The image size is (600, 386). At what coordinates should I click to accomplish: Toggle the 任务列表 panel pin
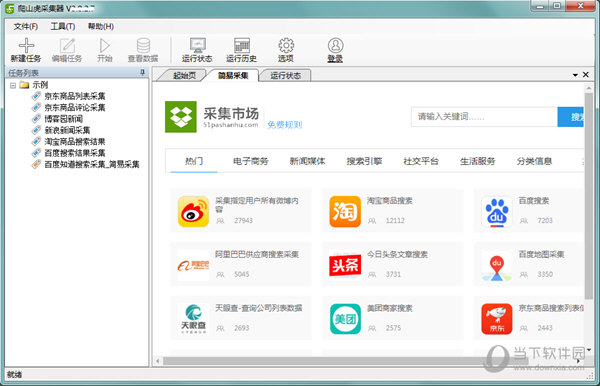click(x=142, y=72)
